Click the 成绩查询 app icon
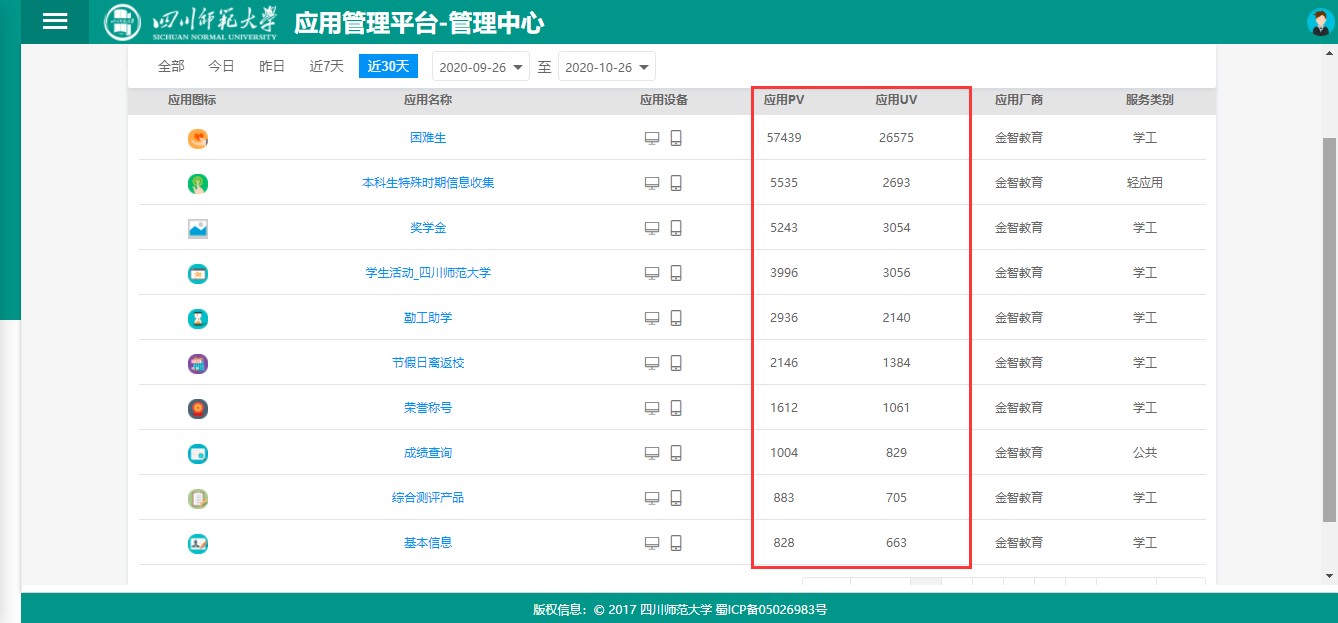The image size is (1338, 623). tap(198, 453)
